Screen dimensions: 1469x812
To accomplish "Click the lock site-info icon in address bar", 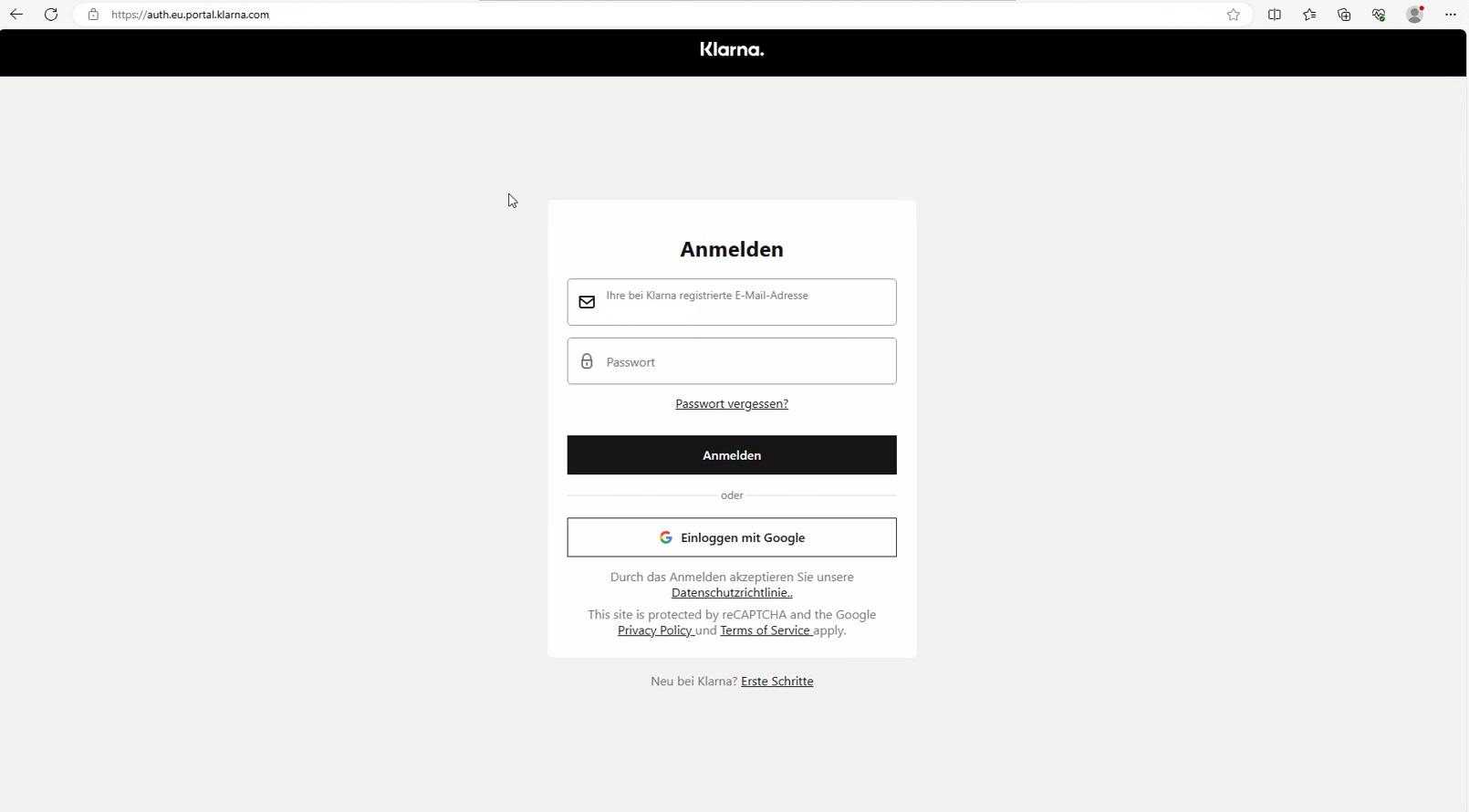I will [93, 15].
